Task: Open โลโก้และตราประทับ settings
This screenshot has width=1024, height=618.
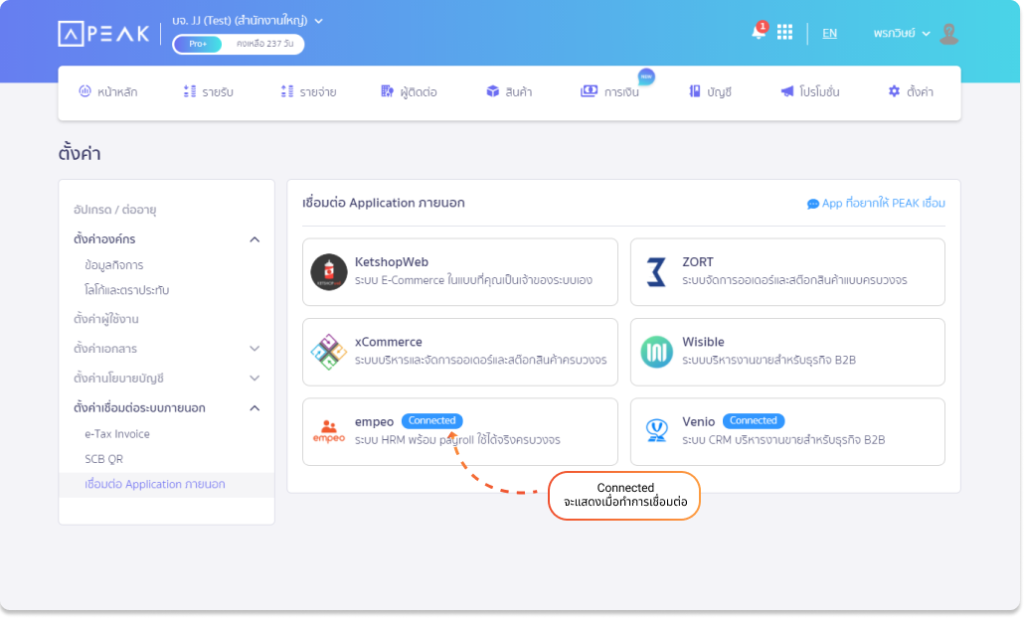Action: point(127,290)
